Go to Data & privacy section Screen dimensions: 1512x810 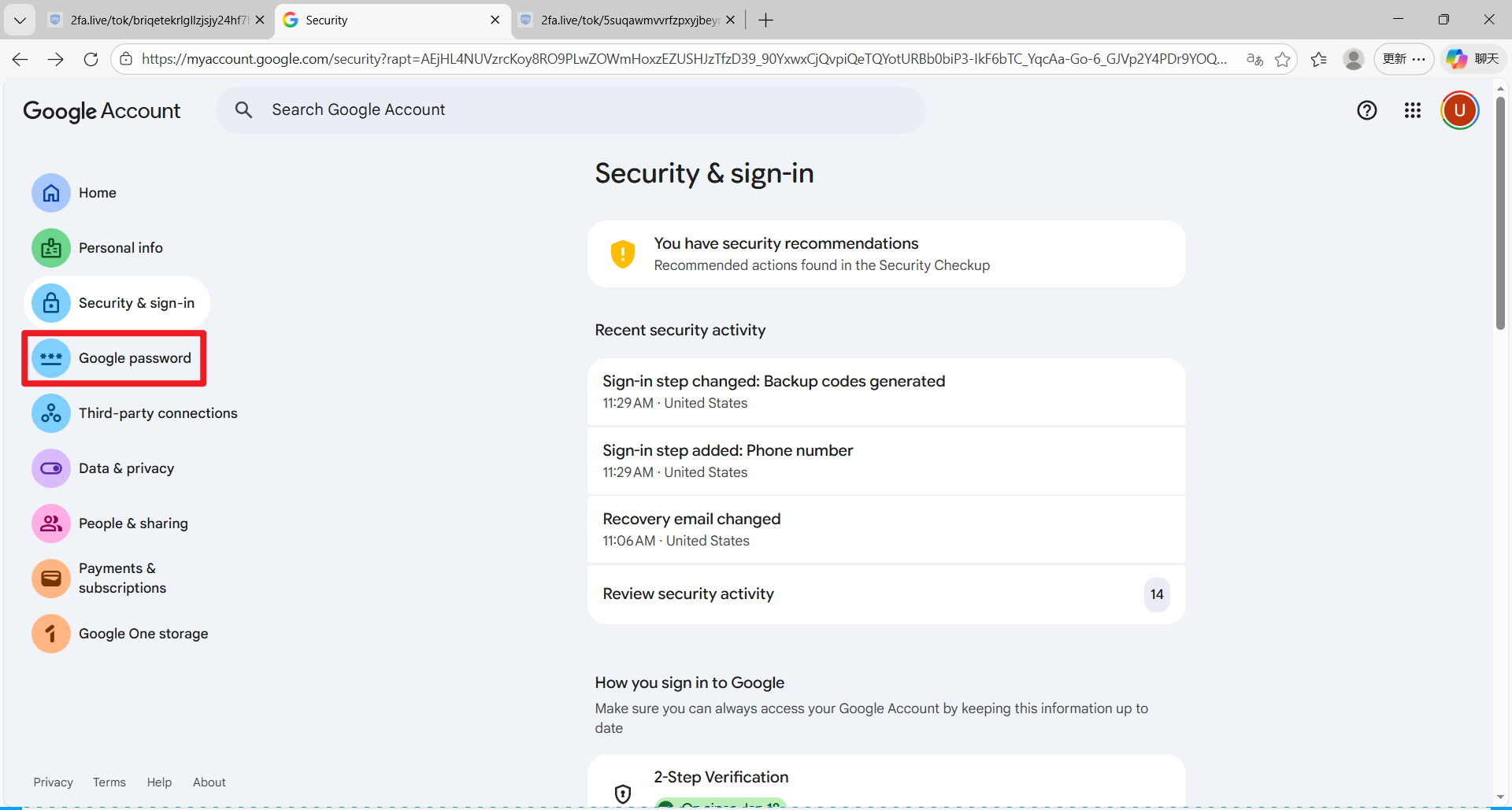click(125, 468)
